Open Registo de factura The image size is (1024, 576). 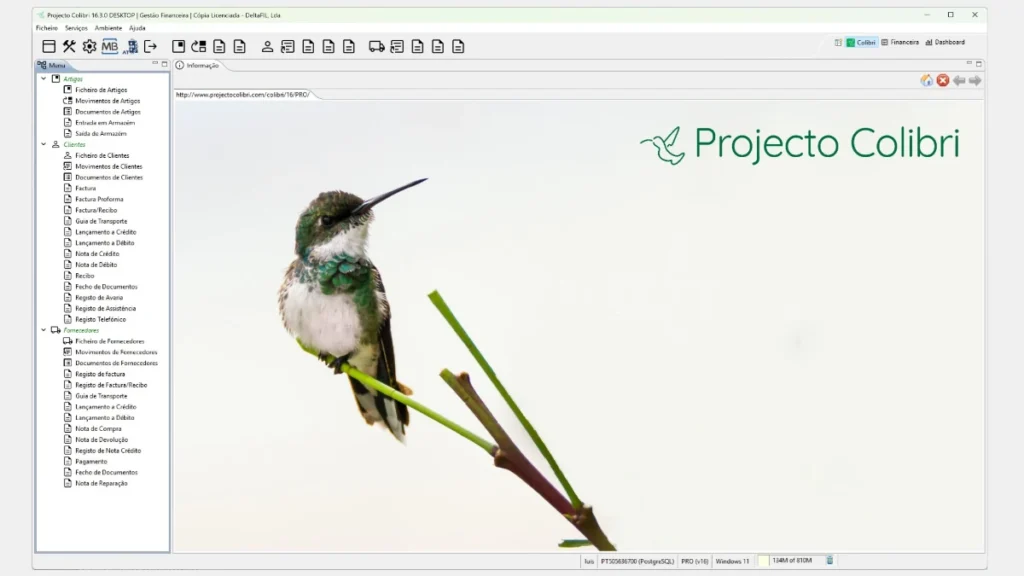pos(100,374)
